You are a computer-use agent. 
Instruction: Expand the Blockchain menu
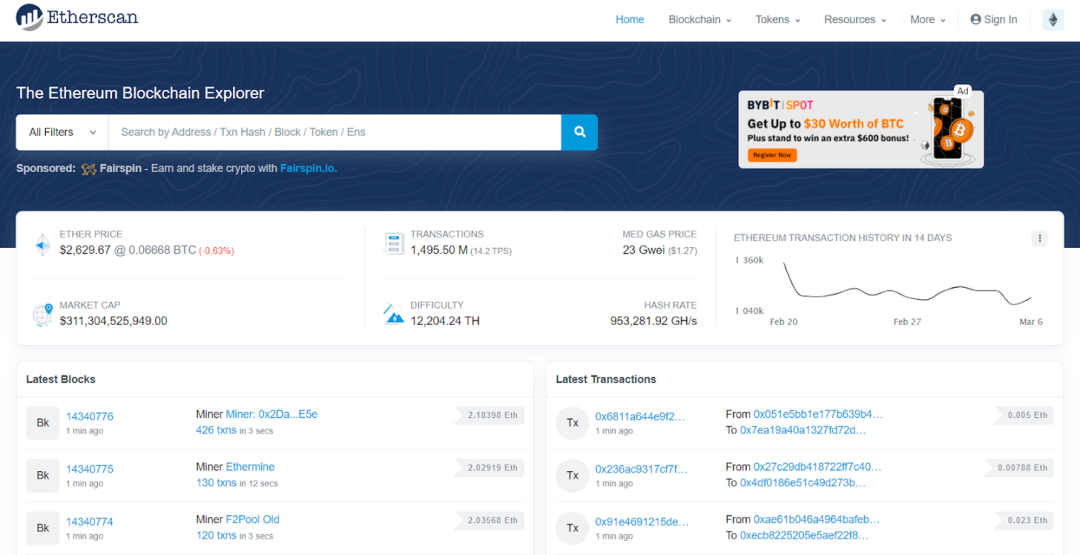coord(700,20)
